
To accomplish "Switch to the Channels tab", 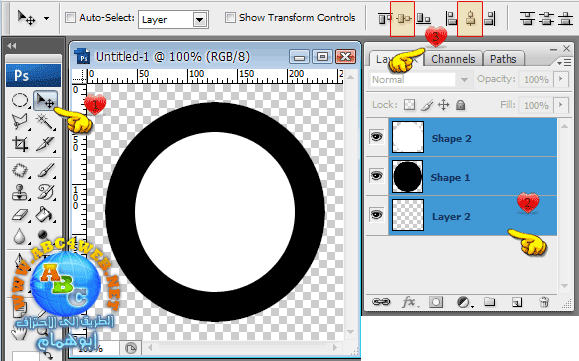I will [453, 59].
